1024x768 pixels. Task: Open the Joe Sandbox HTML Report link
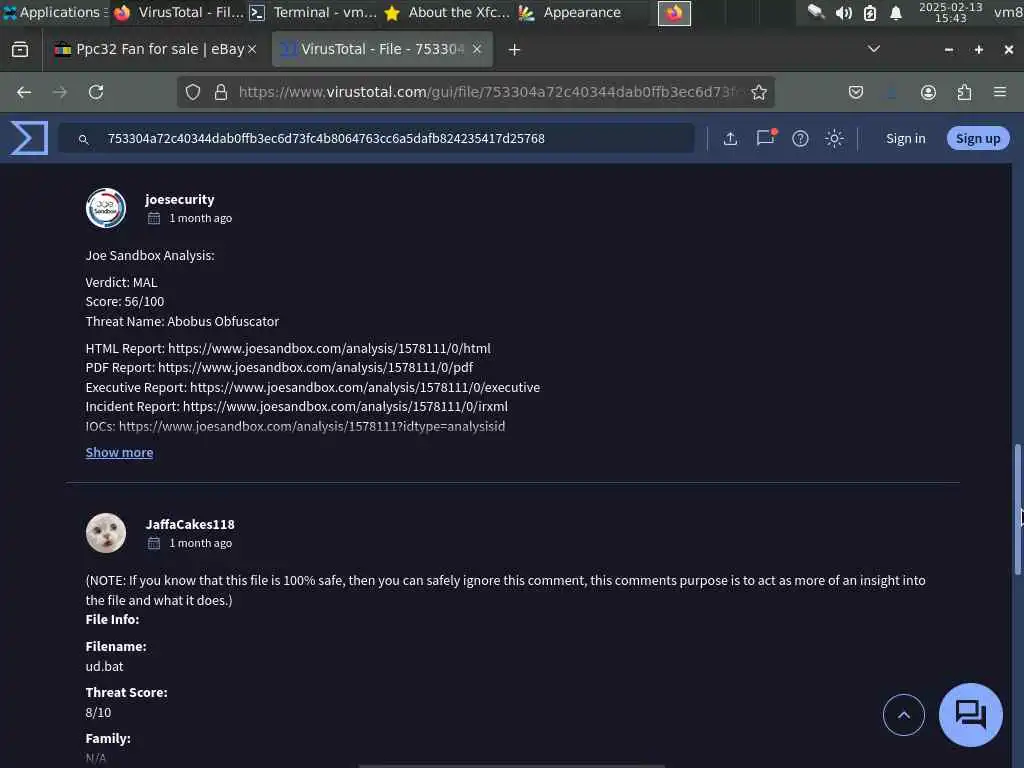(329, 348)
